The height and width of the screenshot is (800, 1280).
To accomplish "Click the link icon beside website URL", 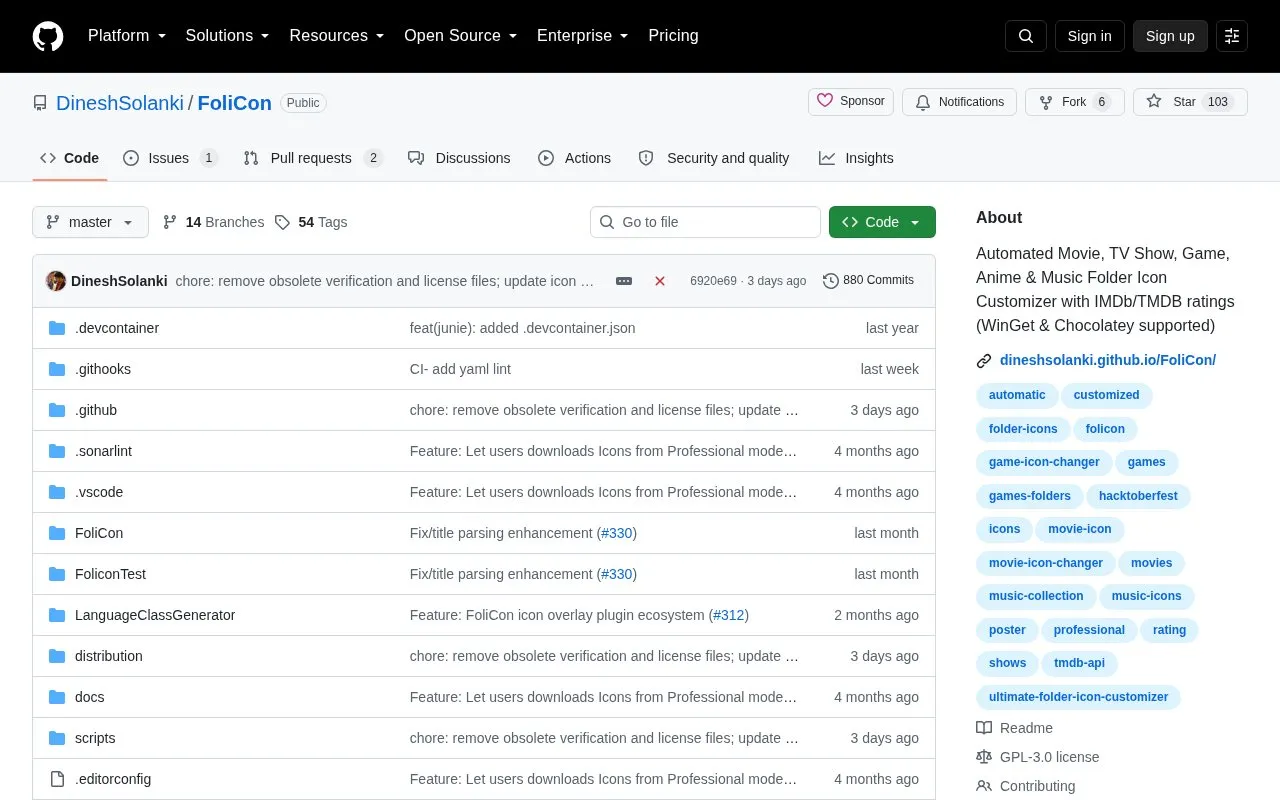I will (x=984, y=361).
